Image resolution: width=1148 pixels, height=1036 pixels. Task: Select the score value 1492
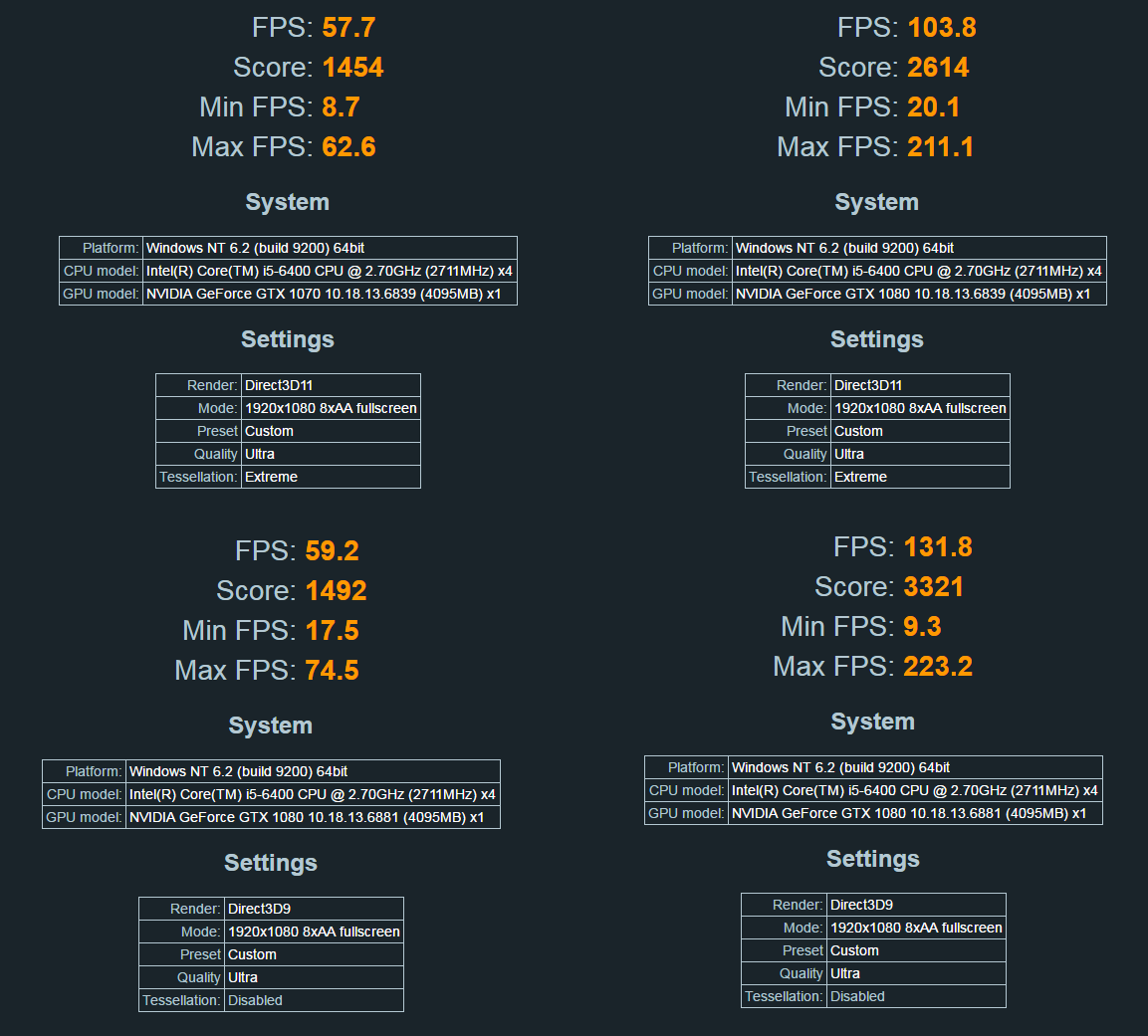(336, 591)
